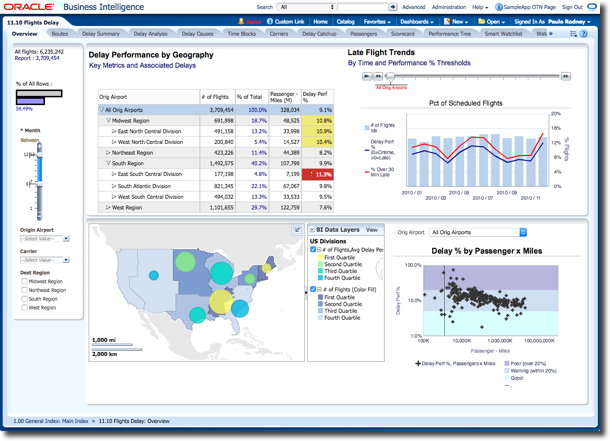The height and width of the screenshot is (441, 610).
Task: Switch to the Delay Causes tab
Action: click(x=198, y=33)
